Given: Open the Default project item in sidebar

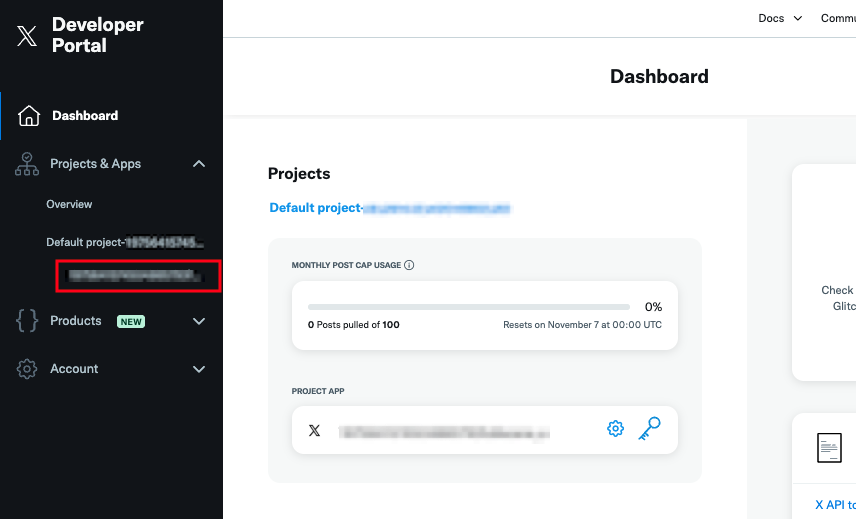Looking at the screenshot, I should pos(124,242).
